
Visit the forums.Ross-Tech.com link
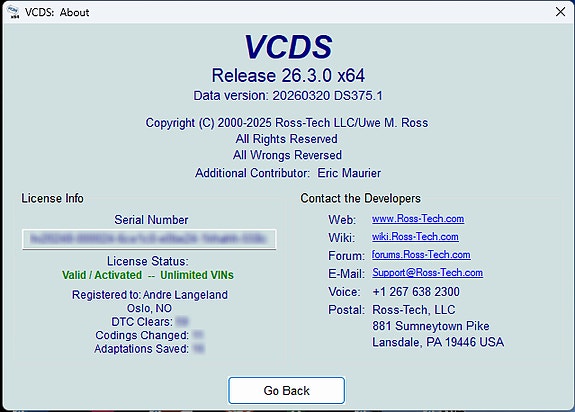coord(421,255)
